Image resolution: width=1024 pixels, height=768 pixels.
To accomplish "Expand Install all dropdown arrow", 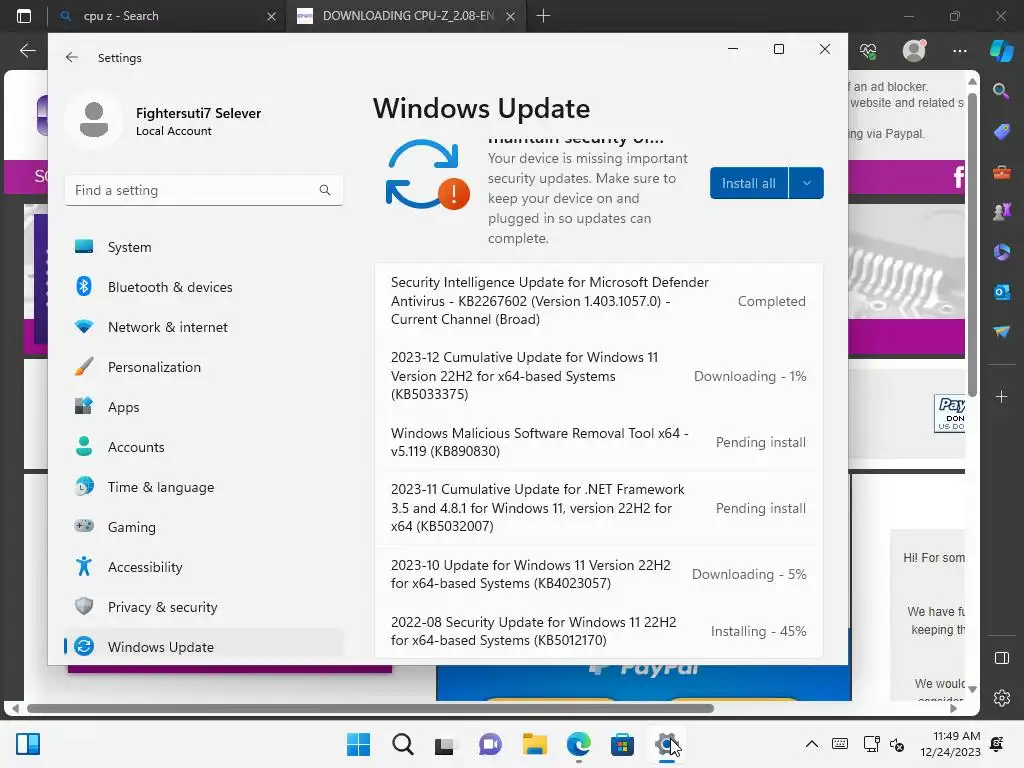I will coord(807,183).
